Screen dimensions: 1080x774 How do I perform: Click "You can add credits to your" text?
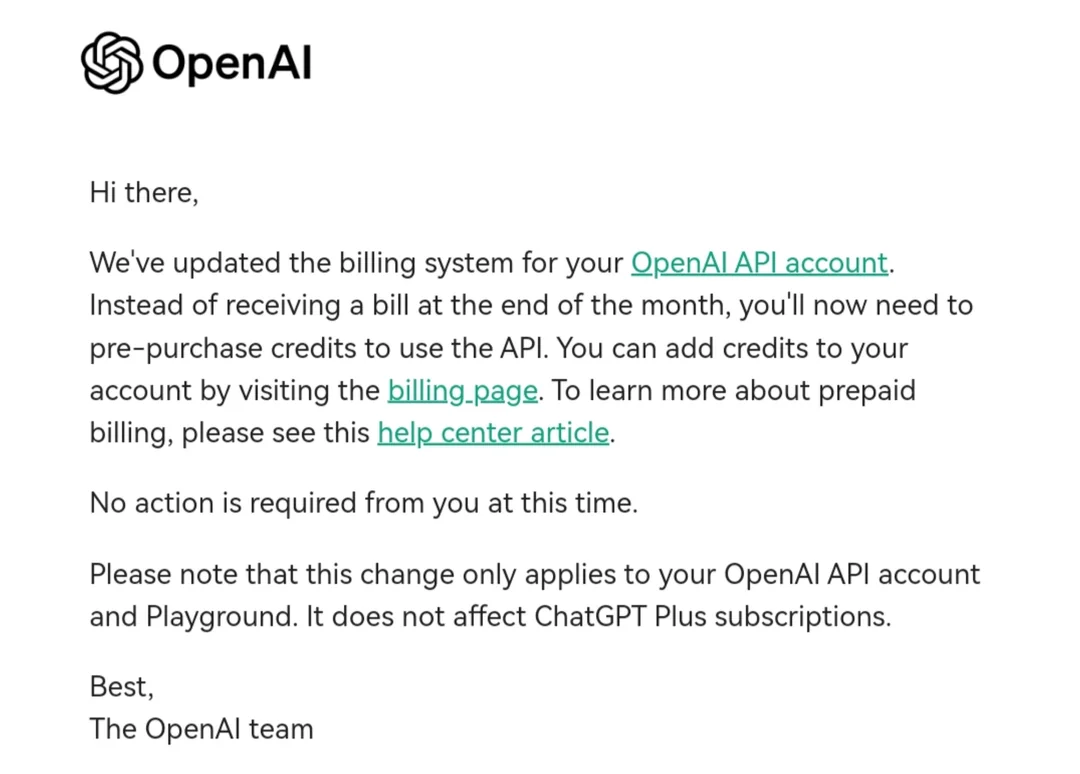[732, 348]
